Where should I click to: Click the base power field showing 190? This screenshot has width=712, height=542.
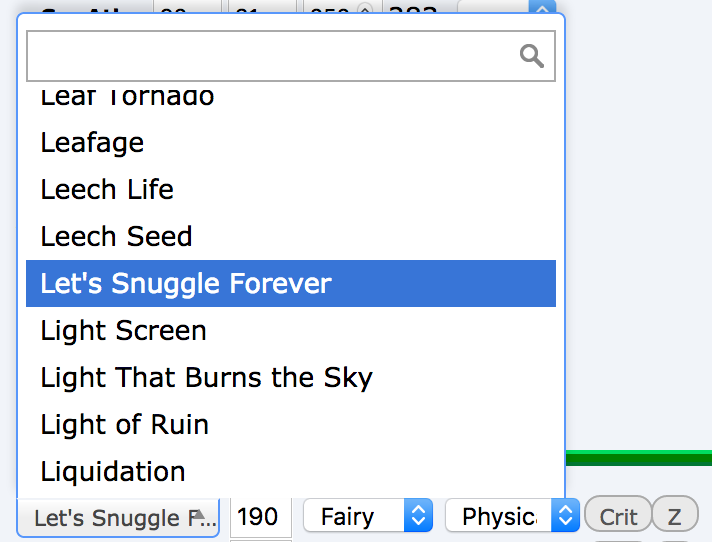261,517
